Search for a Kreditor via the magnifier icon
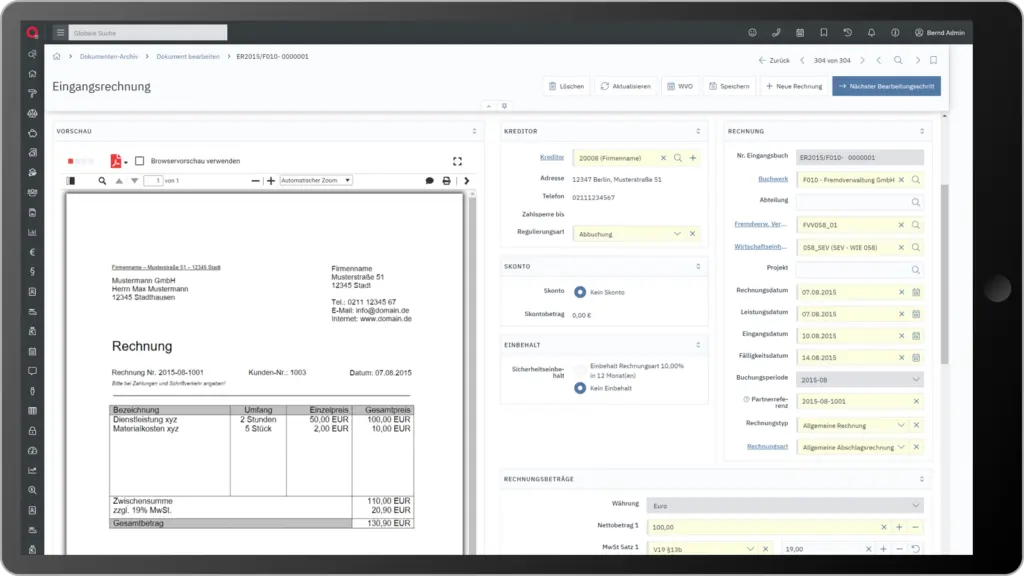 (x=680, y=157)
